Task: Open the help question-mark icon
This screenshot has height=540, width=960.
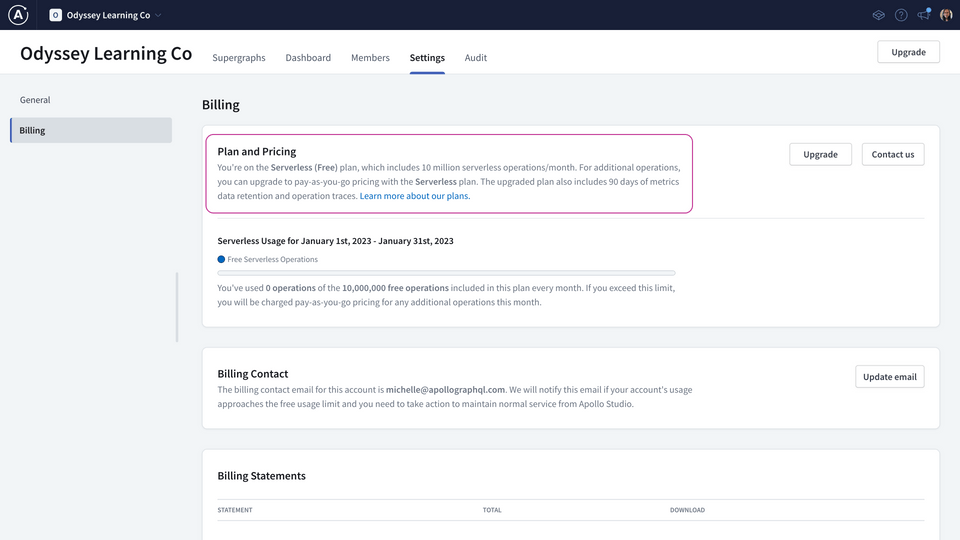Action: pos(901,15)
